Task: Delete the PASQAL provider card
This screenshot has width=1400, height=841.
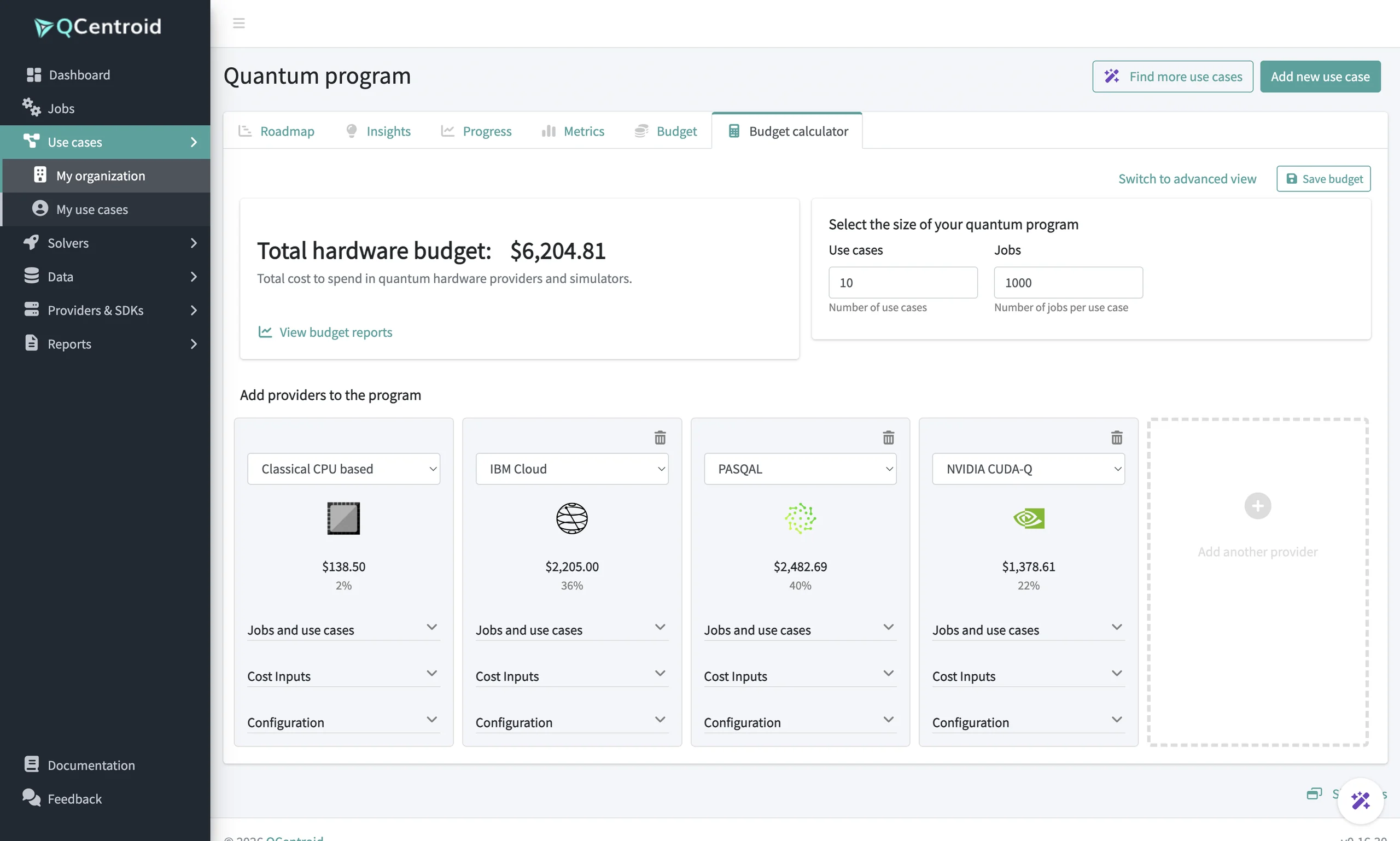Action: pyautogui.click(x=888, y=437)
